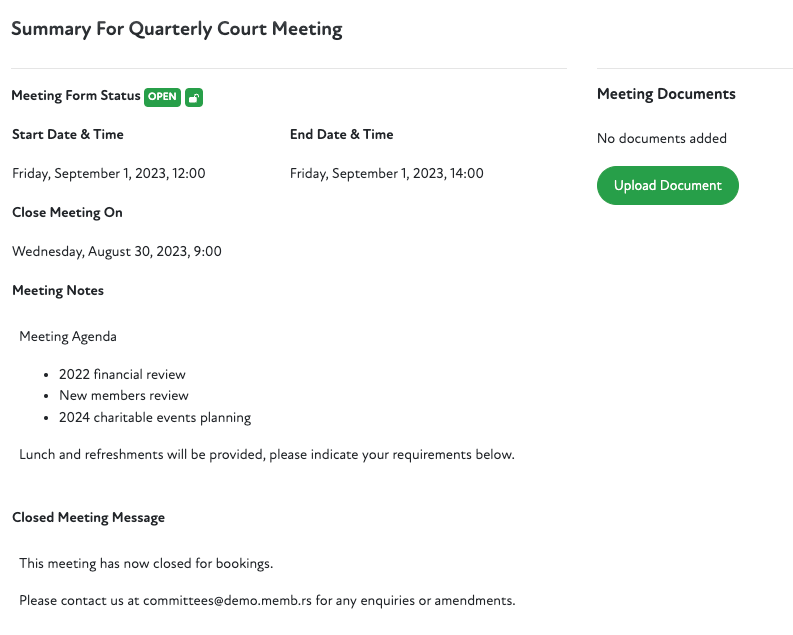Click the 2024 charitable events planning item

click(x=155, y=417)
